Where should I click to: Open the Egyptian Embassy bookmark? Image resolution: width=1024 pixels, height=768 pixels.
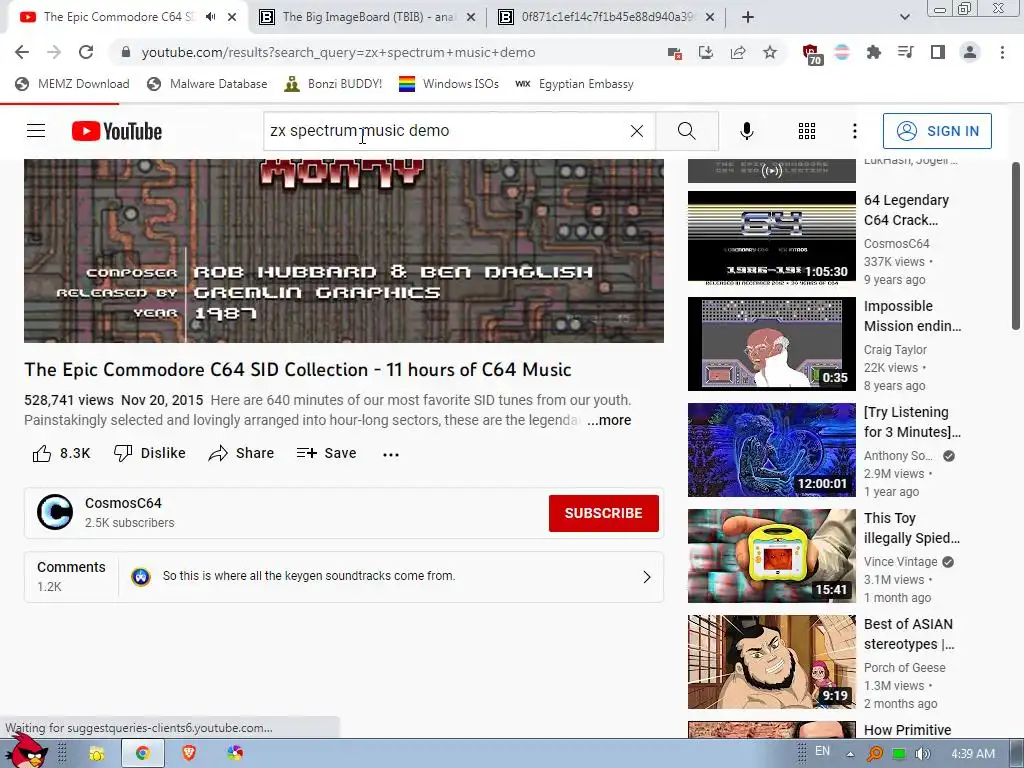coord(575,84)
